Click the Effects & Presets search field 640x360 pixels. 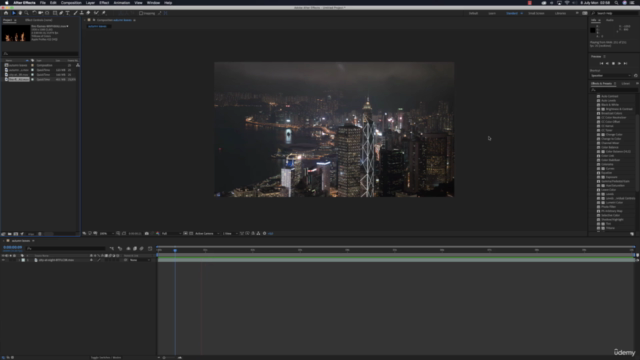tap(613, 90)
